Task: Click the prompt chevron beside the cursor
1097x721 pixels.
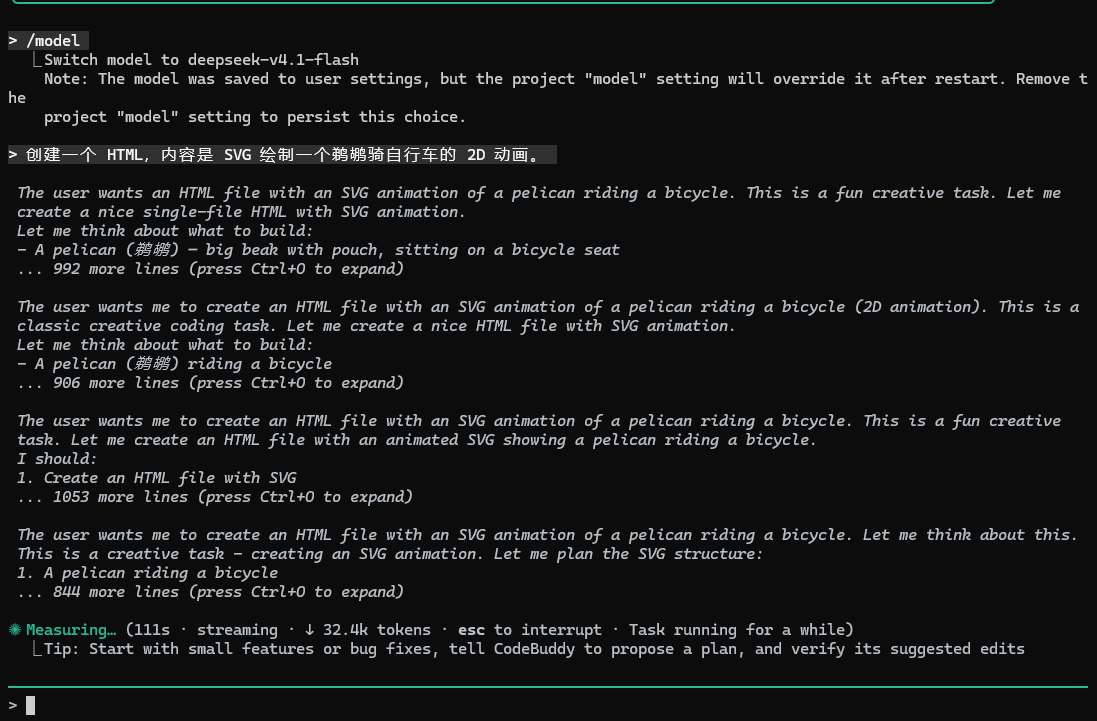Action: [x=13, y=705]
